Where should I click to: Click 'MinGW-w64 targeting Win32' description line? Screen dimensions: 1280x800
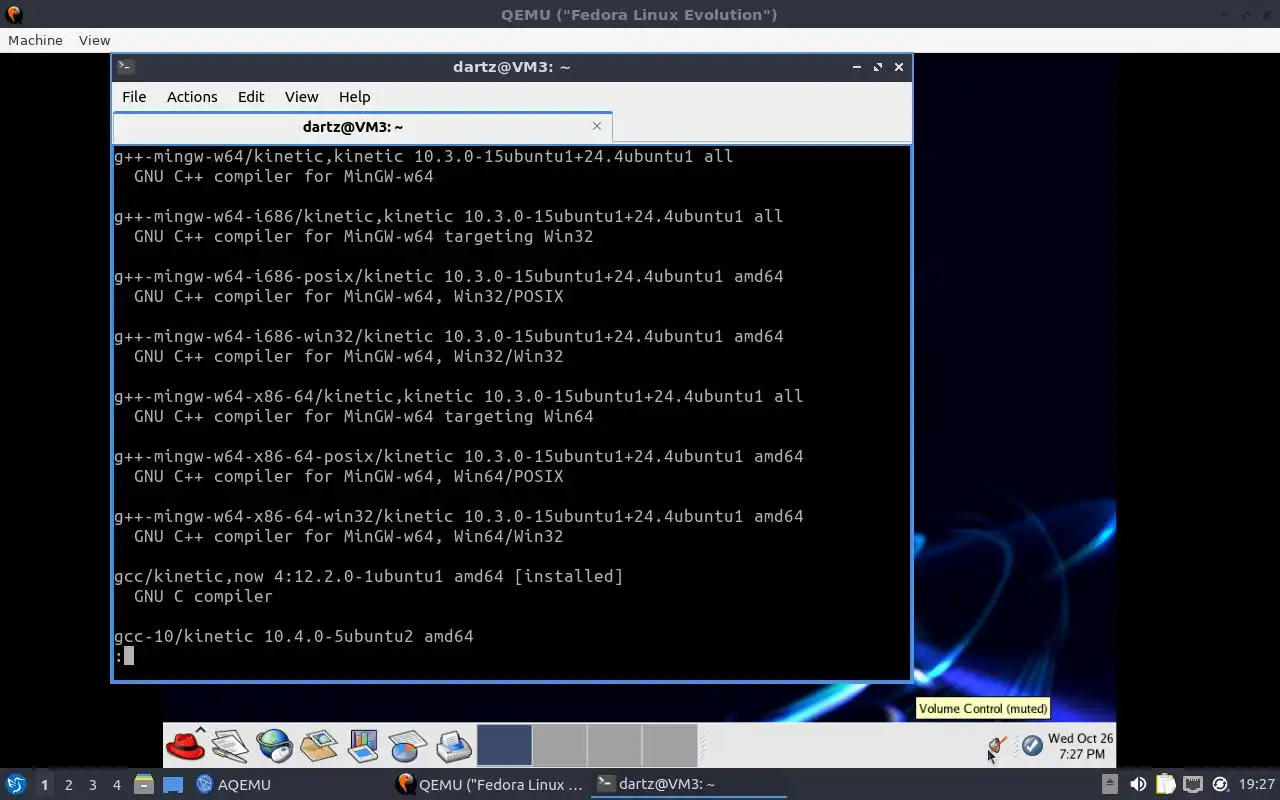(x=364, y=236)
